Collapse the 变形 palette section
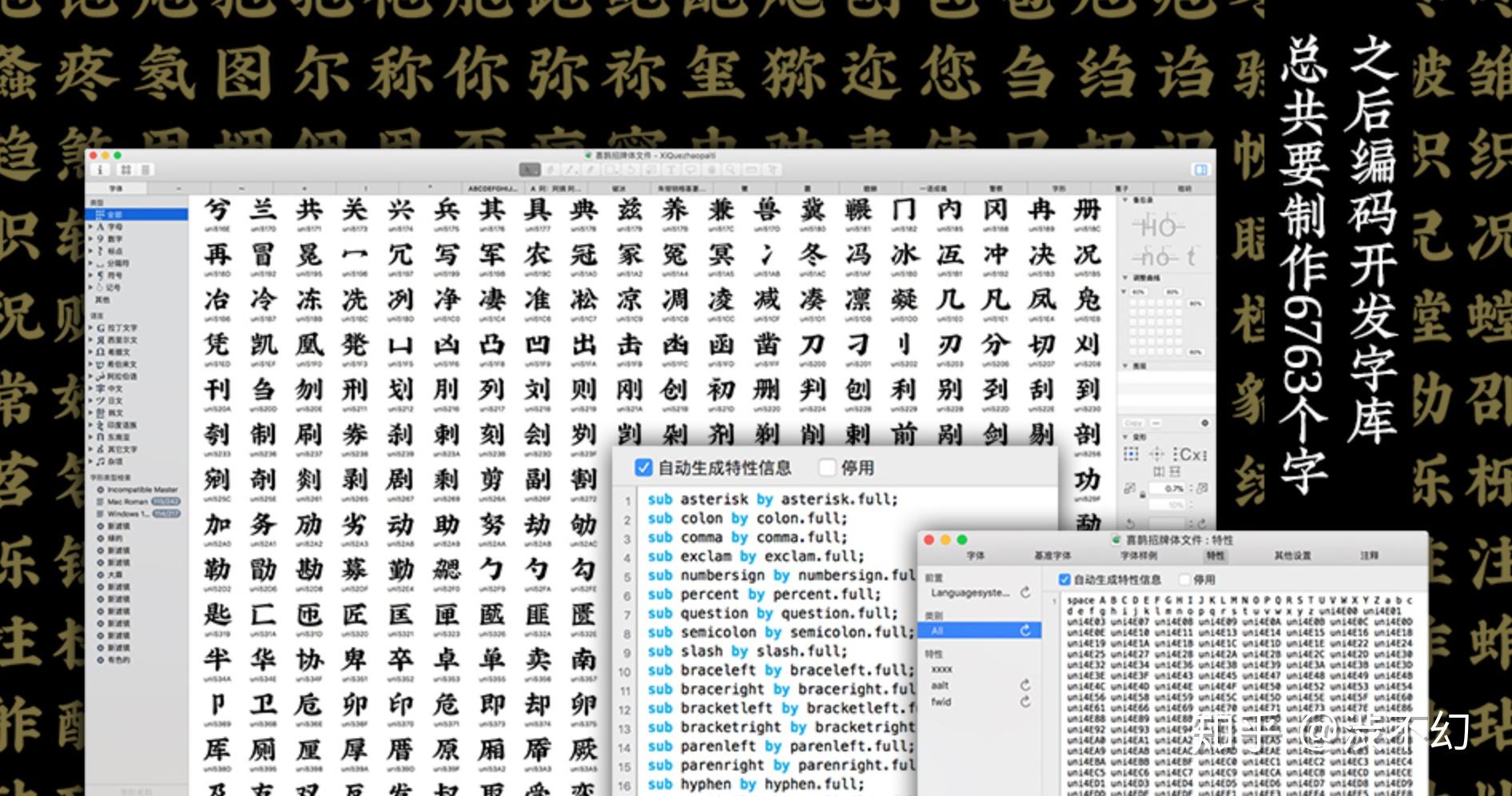 click(1125, 437)
